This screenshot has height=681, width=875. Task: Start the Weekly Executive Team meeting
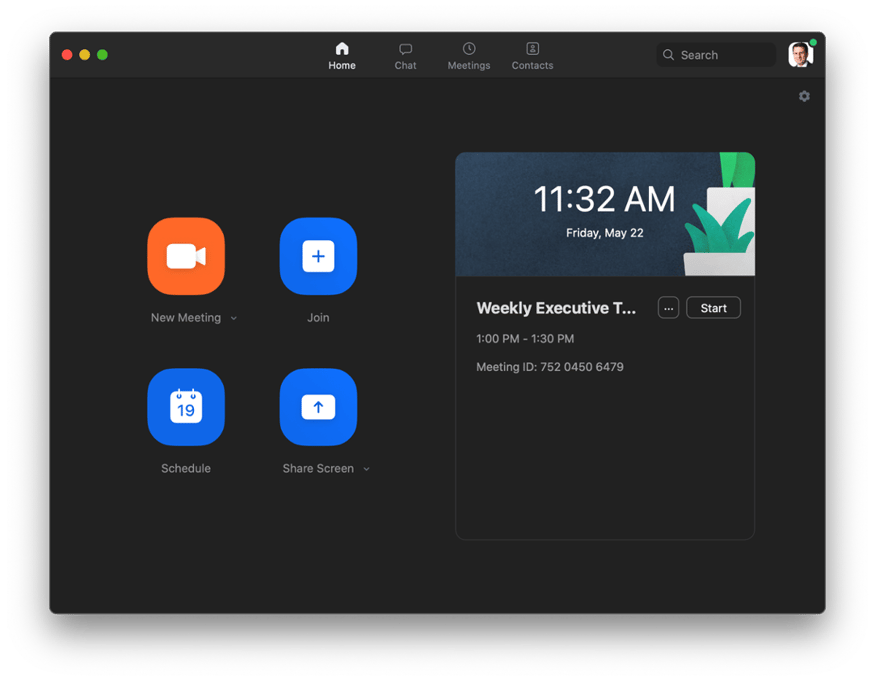click(713, 307)
